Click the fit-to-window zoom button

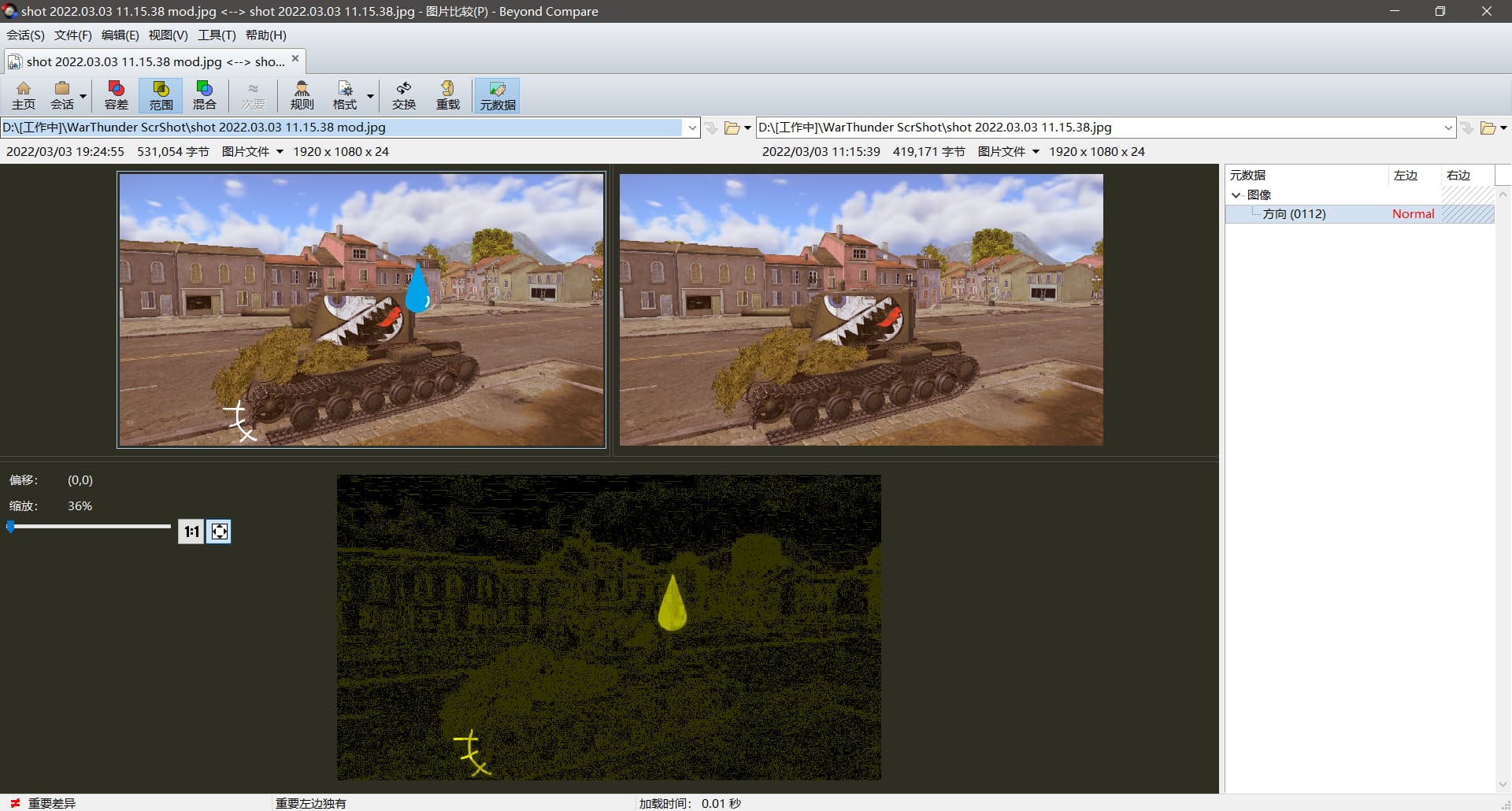click(x=219, y=531)
